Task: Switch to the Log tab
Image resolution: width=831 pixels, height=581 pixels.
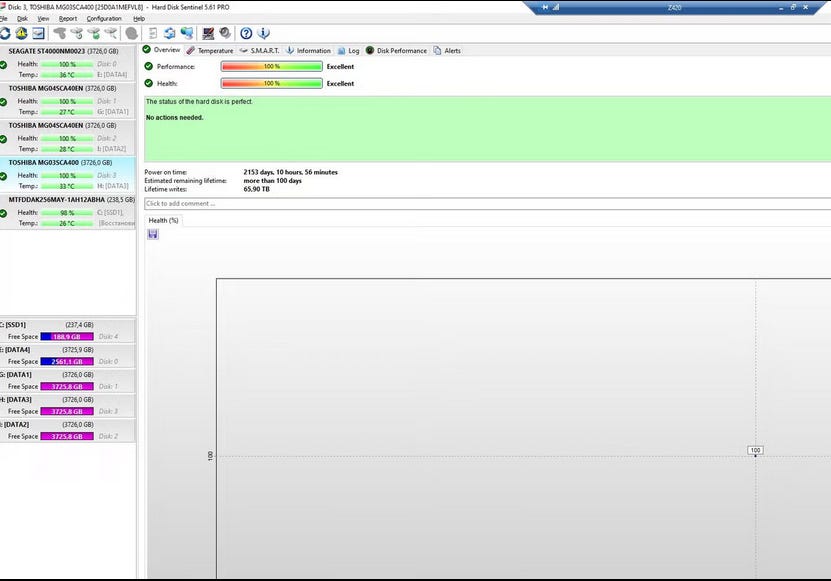Action: pyautogui.click(x=348, y=50)
